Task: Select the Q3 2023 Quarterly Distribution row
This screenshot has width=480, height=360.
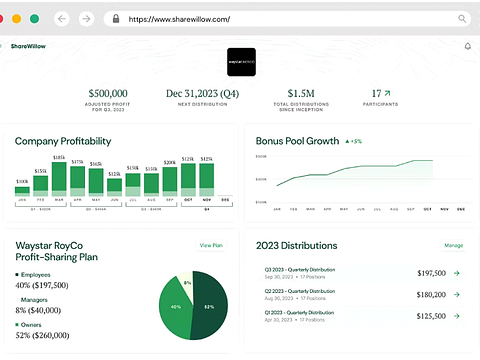Action: [x=362, y=273]
